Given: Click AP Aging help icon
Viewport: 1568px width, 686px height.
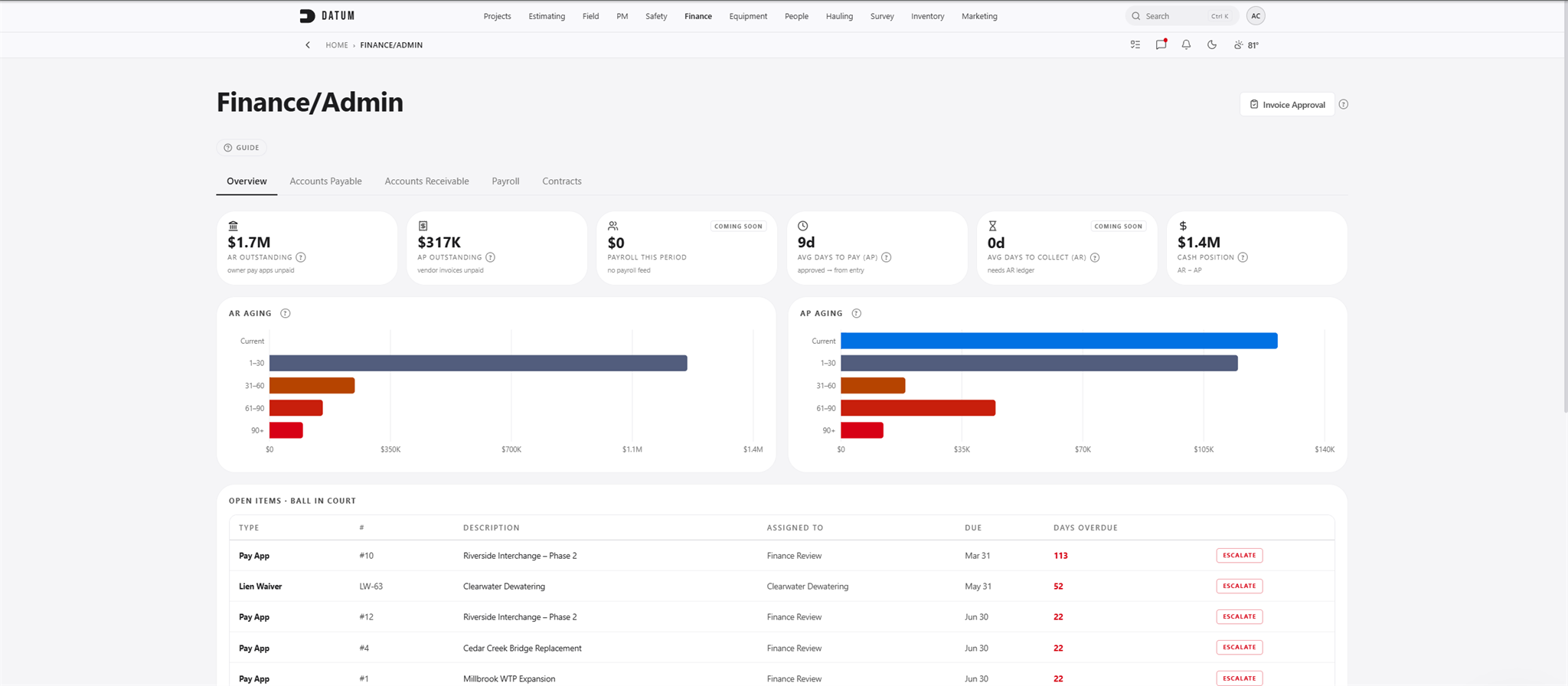Looking at the screenshot, I should (x=857, y=313).
